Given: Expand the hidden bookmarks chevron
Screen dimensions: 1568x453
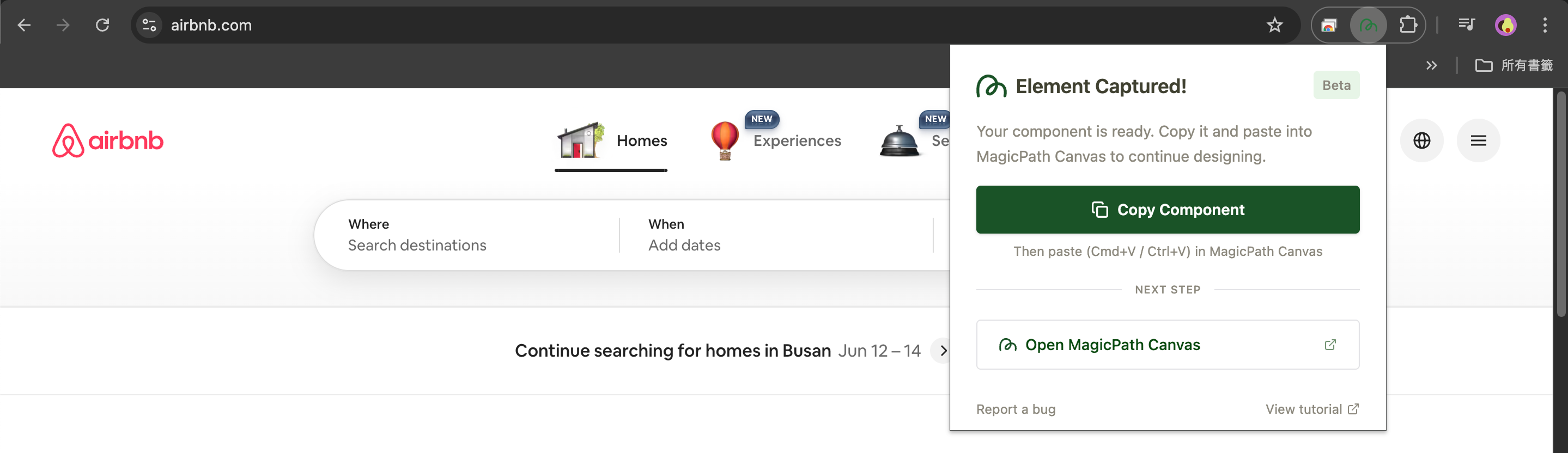Looking at the screenshot, I should coord(1431,65).
